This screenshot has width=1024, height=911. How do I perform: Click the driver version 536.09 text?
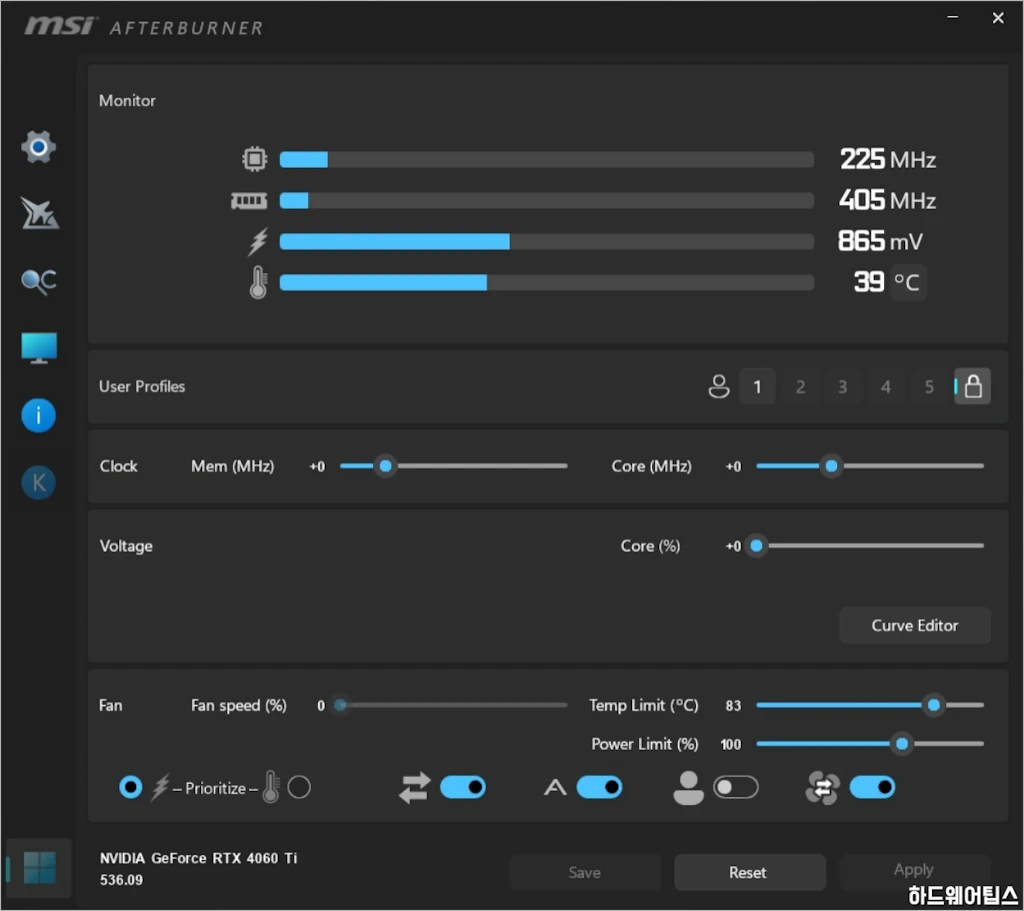point(121,880)
